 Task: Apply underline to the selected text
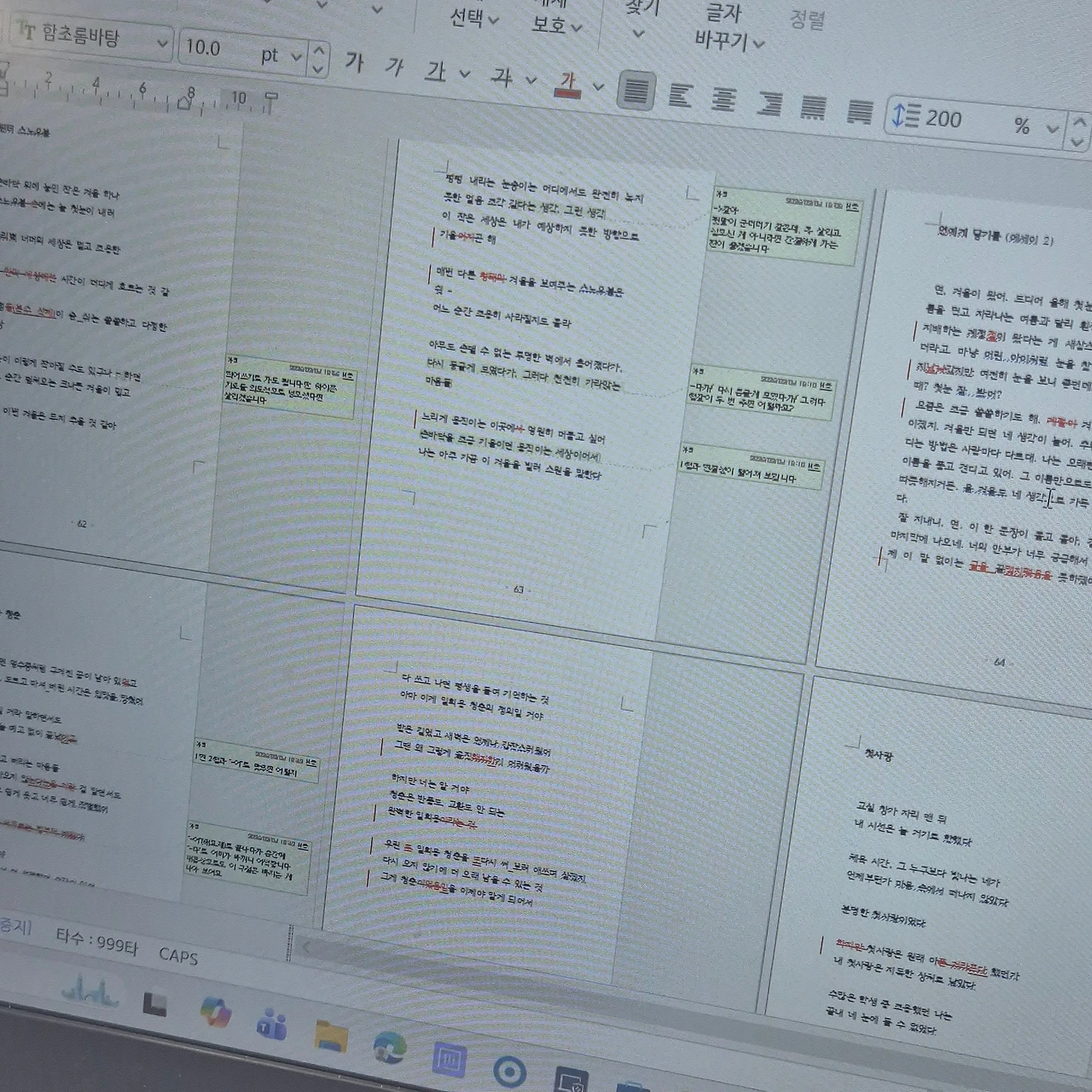(x=437, y=70)
